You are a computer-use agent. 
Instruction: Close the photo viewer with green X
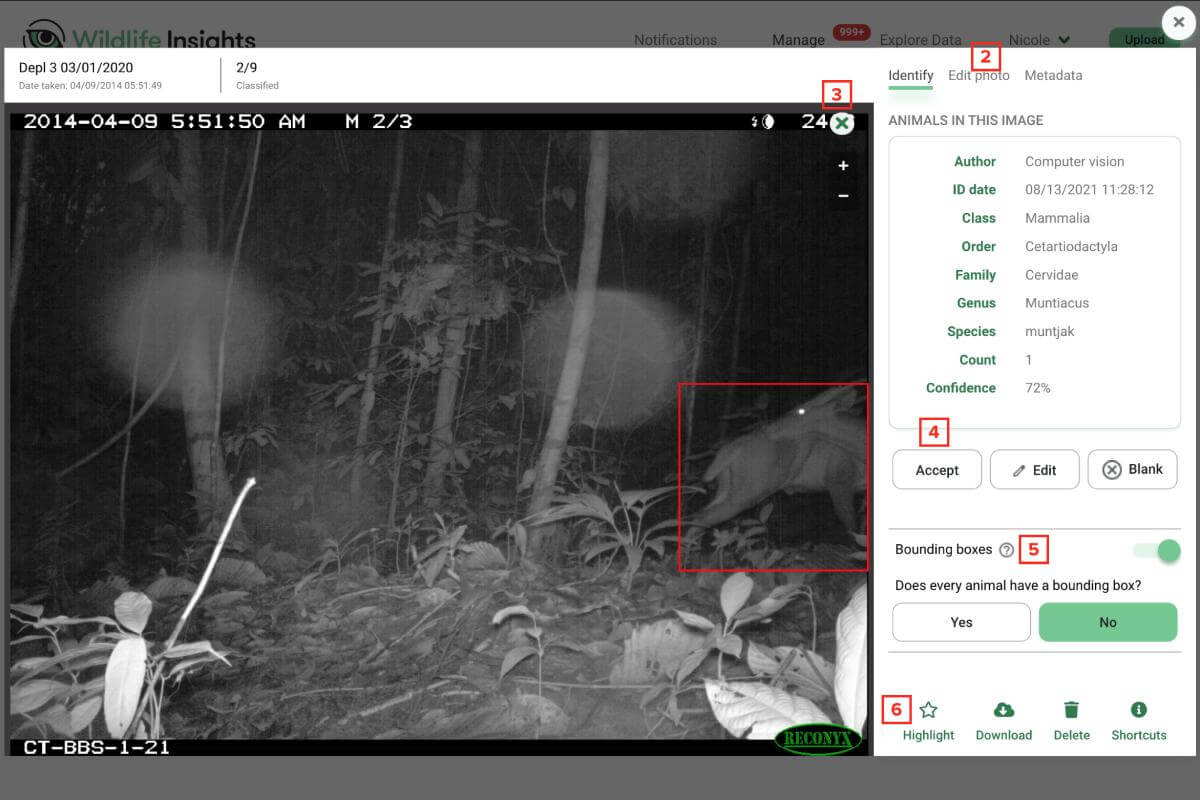pos(842,123)
